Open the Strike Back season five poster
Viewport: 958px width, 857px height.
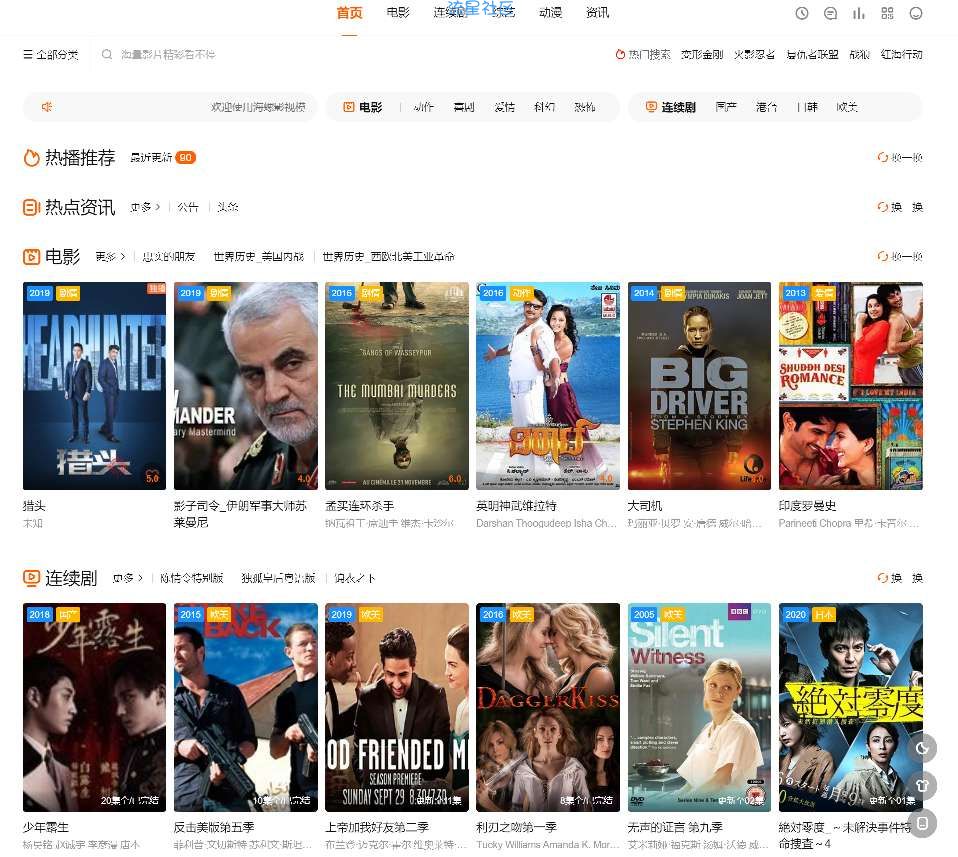pos(246,707)
